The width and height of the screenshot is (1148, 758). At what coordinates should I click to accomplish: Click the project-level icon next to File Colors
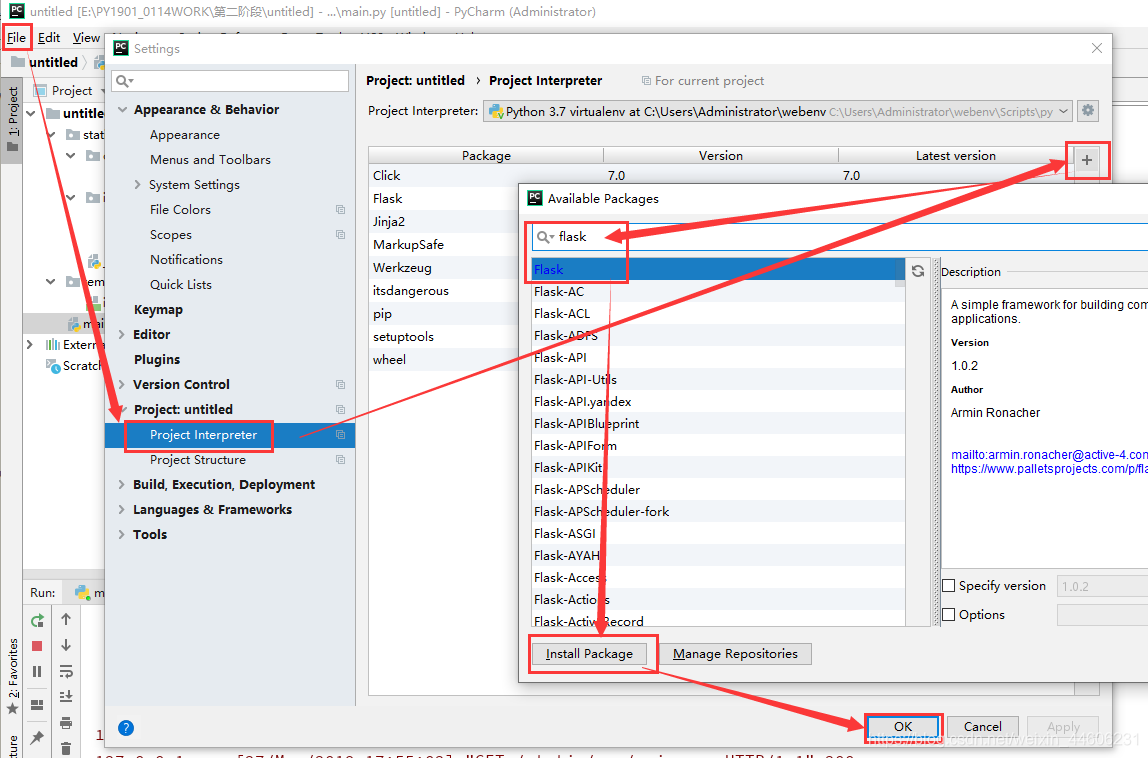coord(340,209)
